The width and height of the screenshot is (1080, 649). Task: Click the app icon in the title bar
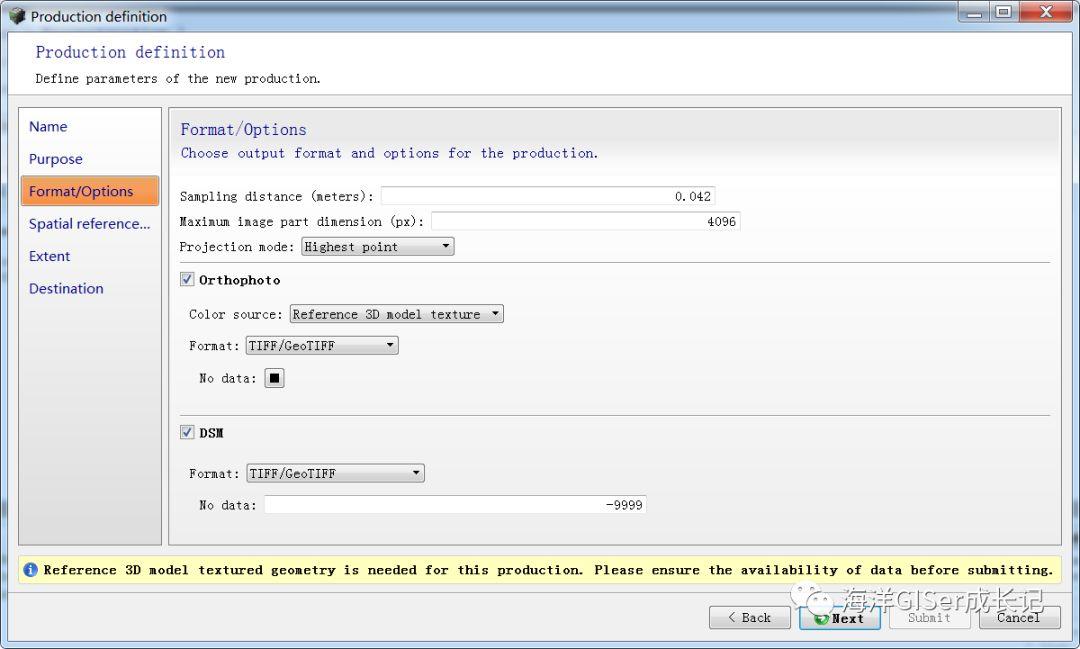(x=17, y=16)
